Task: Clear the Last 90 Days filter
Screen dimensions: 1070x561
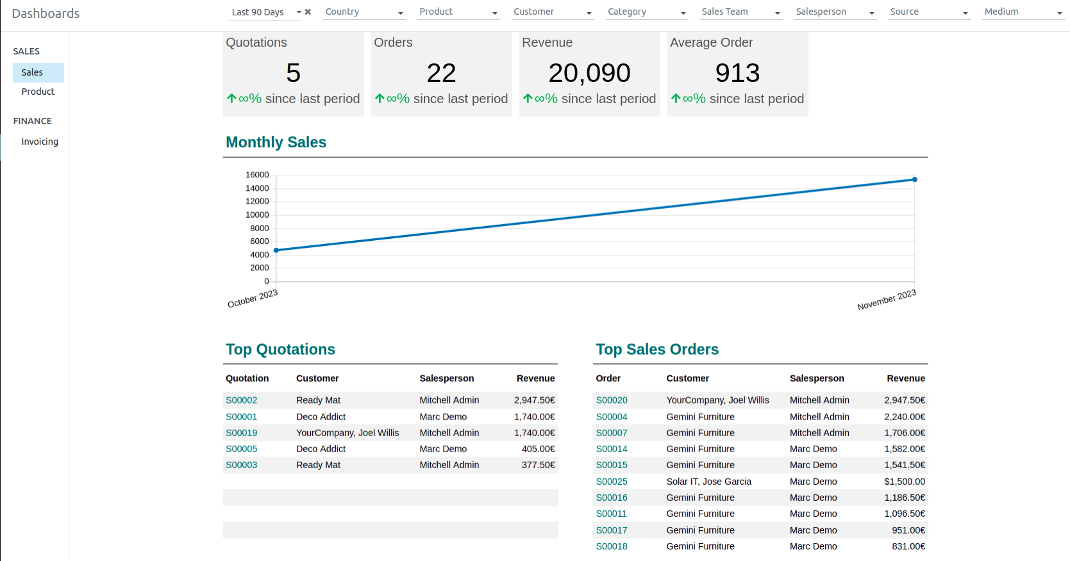Action: tap(308, 12)
